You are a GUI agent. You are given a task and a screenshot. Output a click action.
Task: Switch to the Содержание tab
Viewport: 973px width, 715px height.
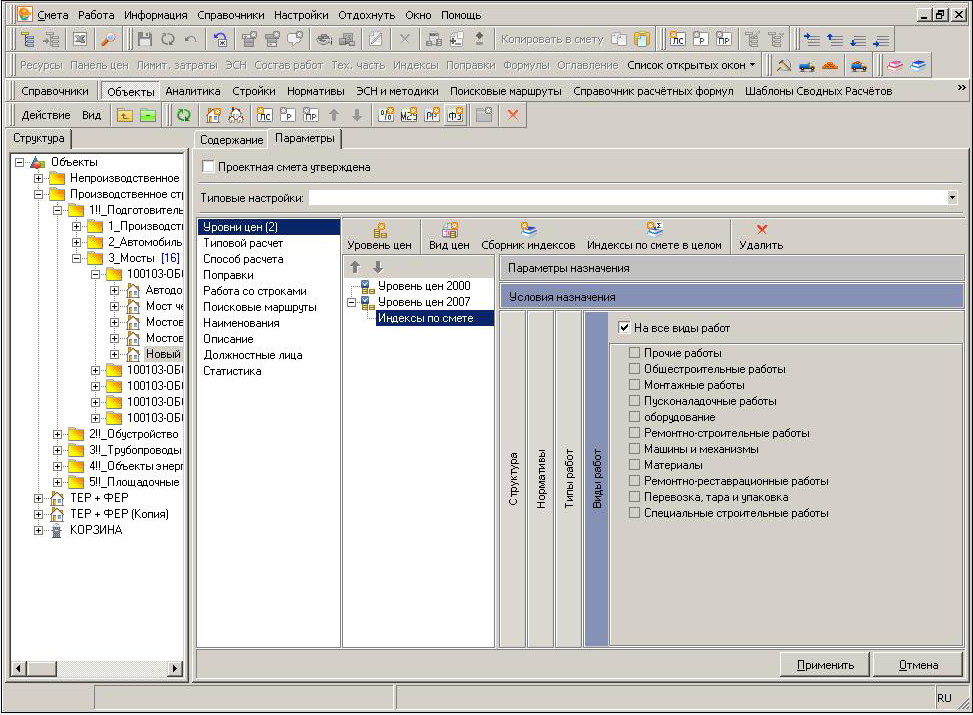[231, 140]
